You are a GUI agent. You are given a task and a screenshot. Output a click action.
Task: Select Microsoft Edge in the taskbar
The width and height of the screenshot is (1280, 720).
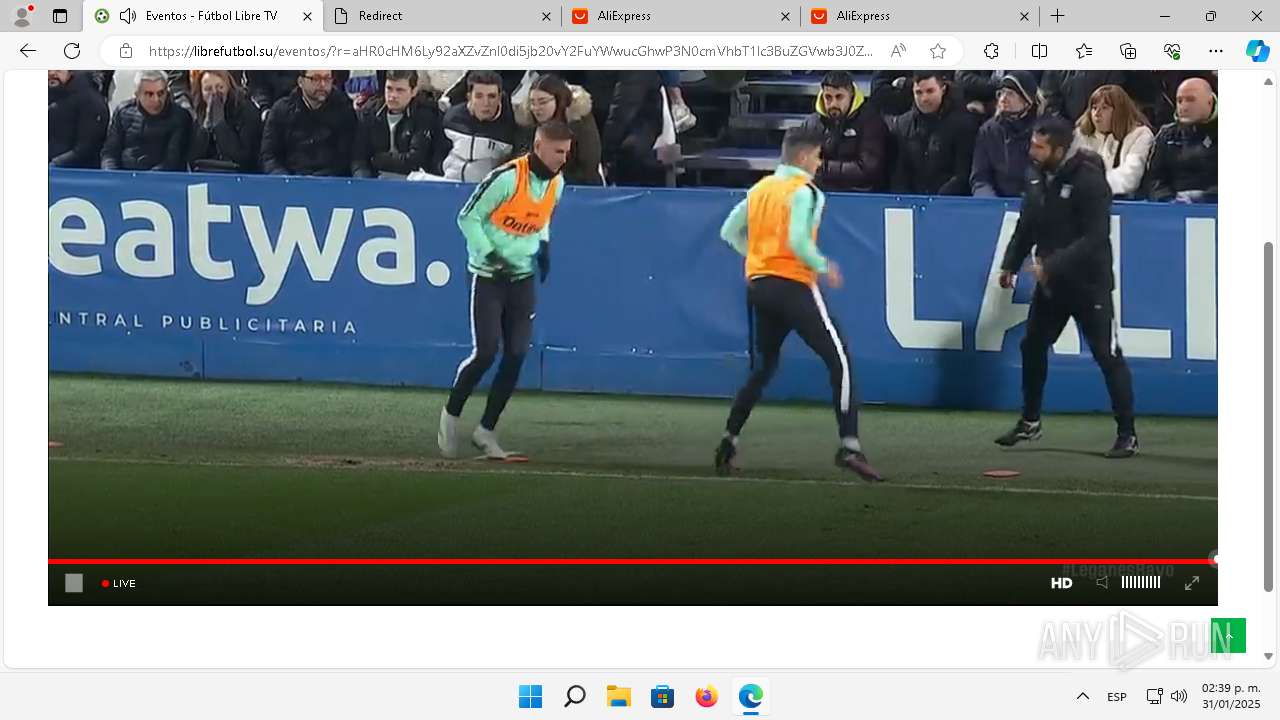(x=750, y=696)
